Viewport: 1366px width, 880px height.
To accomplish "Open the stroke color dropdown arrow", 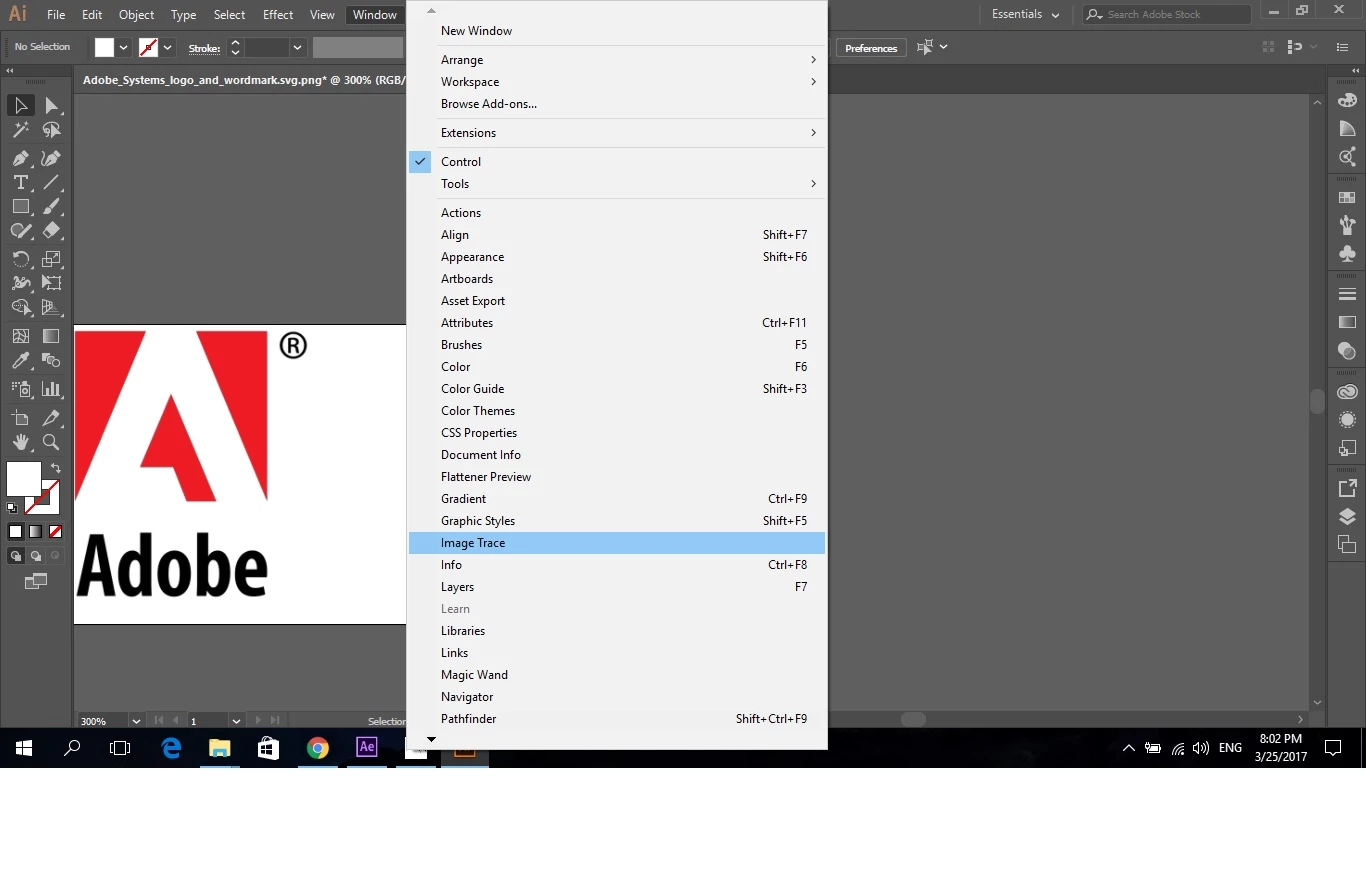I will (x=168, y=47).
